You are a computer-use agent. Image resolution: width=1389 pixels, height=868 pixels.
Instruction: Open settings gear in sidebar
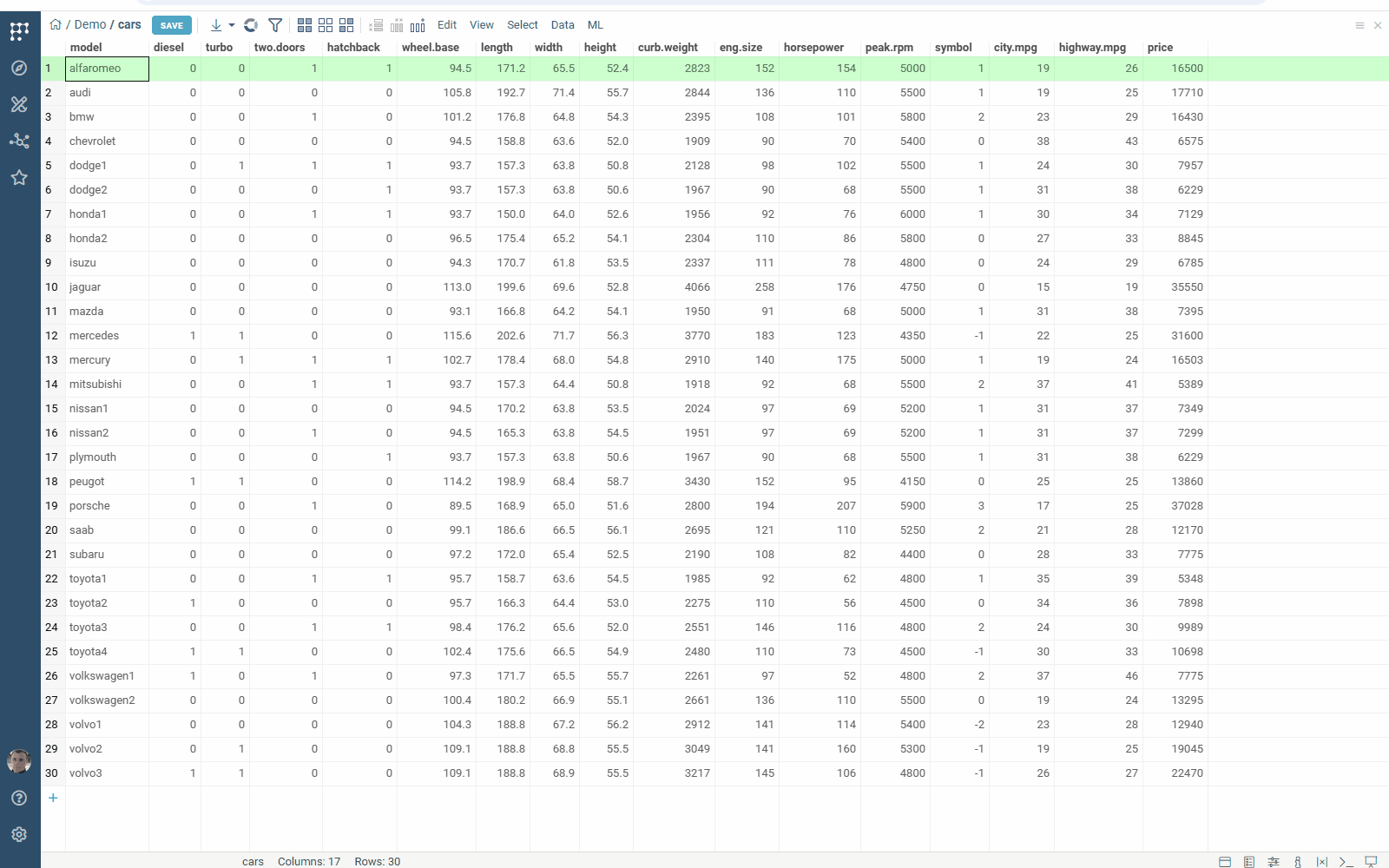pos(19,834)
